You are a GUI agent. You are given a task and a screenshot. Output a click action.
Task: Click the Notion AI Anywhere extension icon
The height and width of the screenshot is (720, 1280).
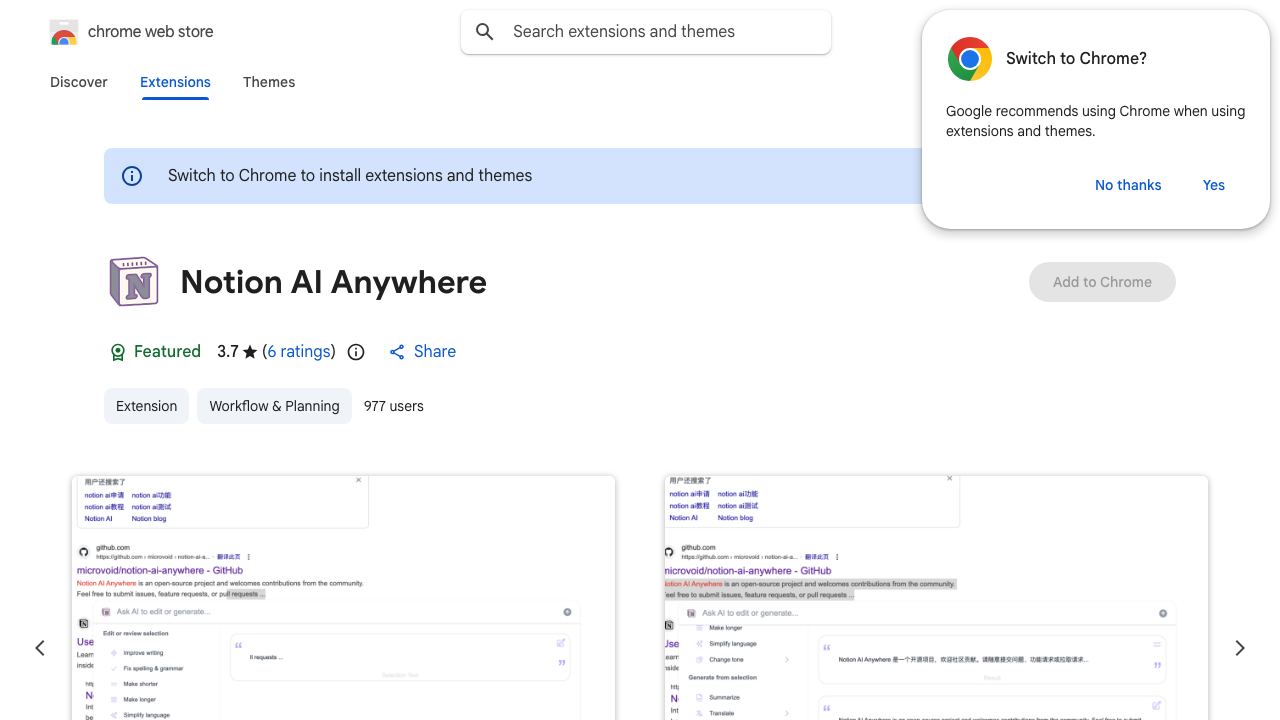tap(134, 282)
